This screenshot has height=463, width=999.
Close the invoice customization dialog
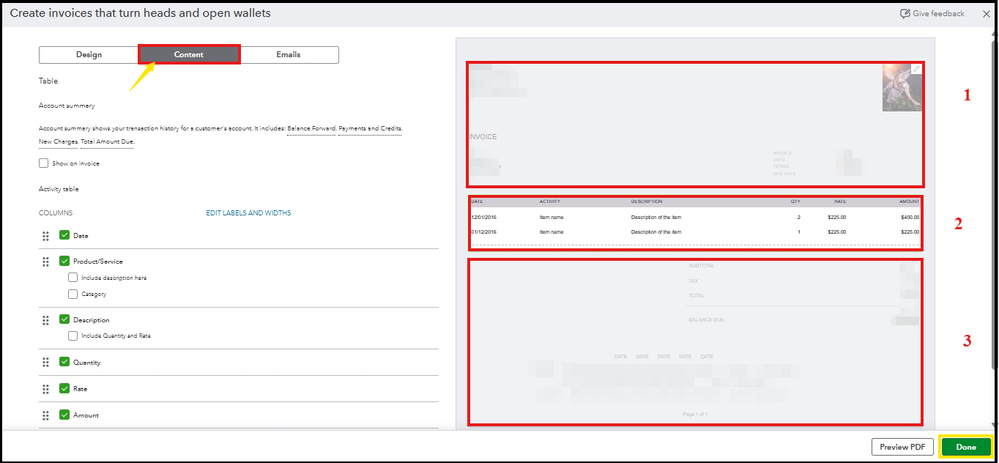[986, 13]
